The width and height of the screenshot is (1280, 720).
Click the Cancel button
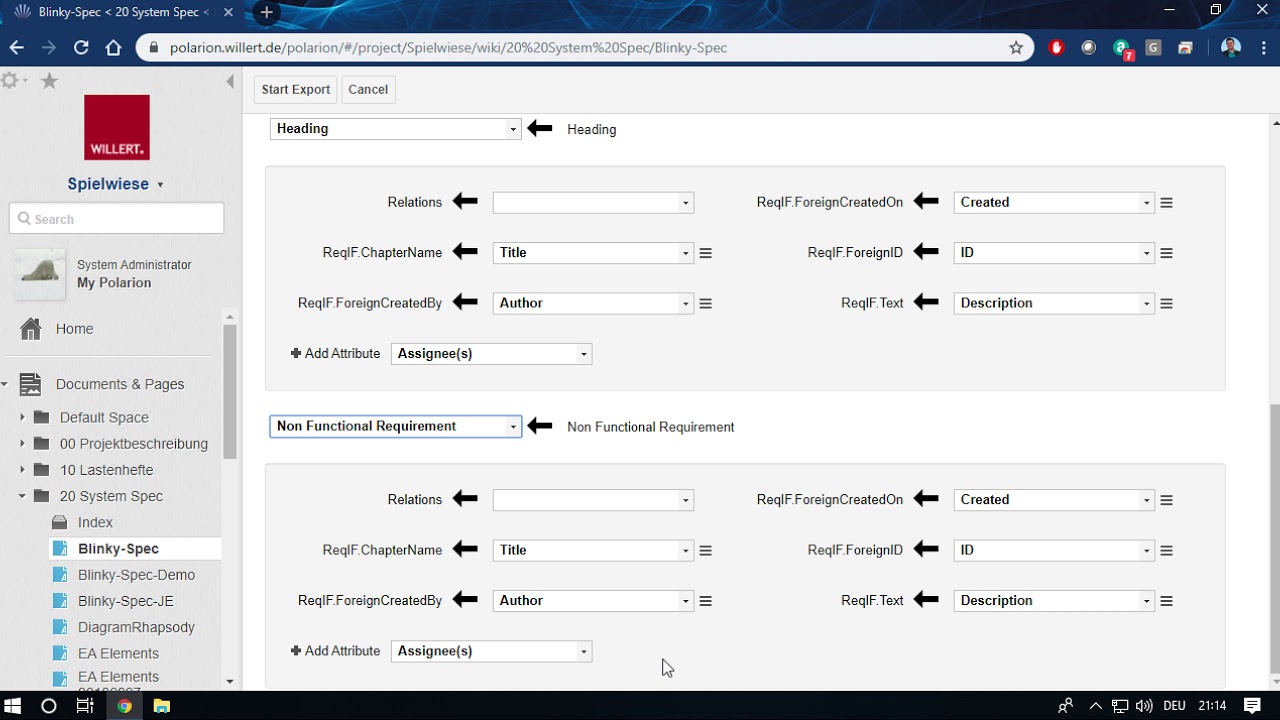368,90
